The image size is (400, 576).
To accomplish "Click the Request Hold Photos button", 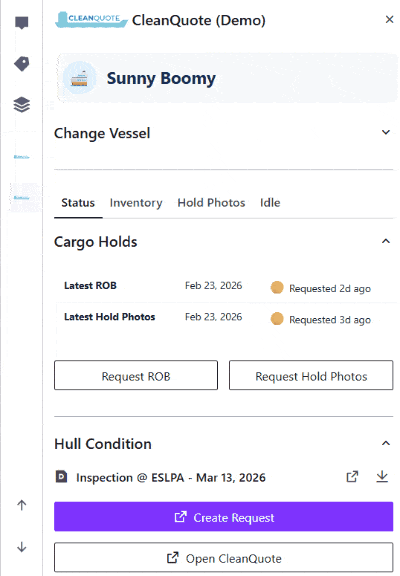I will click(311, 375).
